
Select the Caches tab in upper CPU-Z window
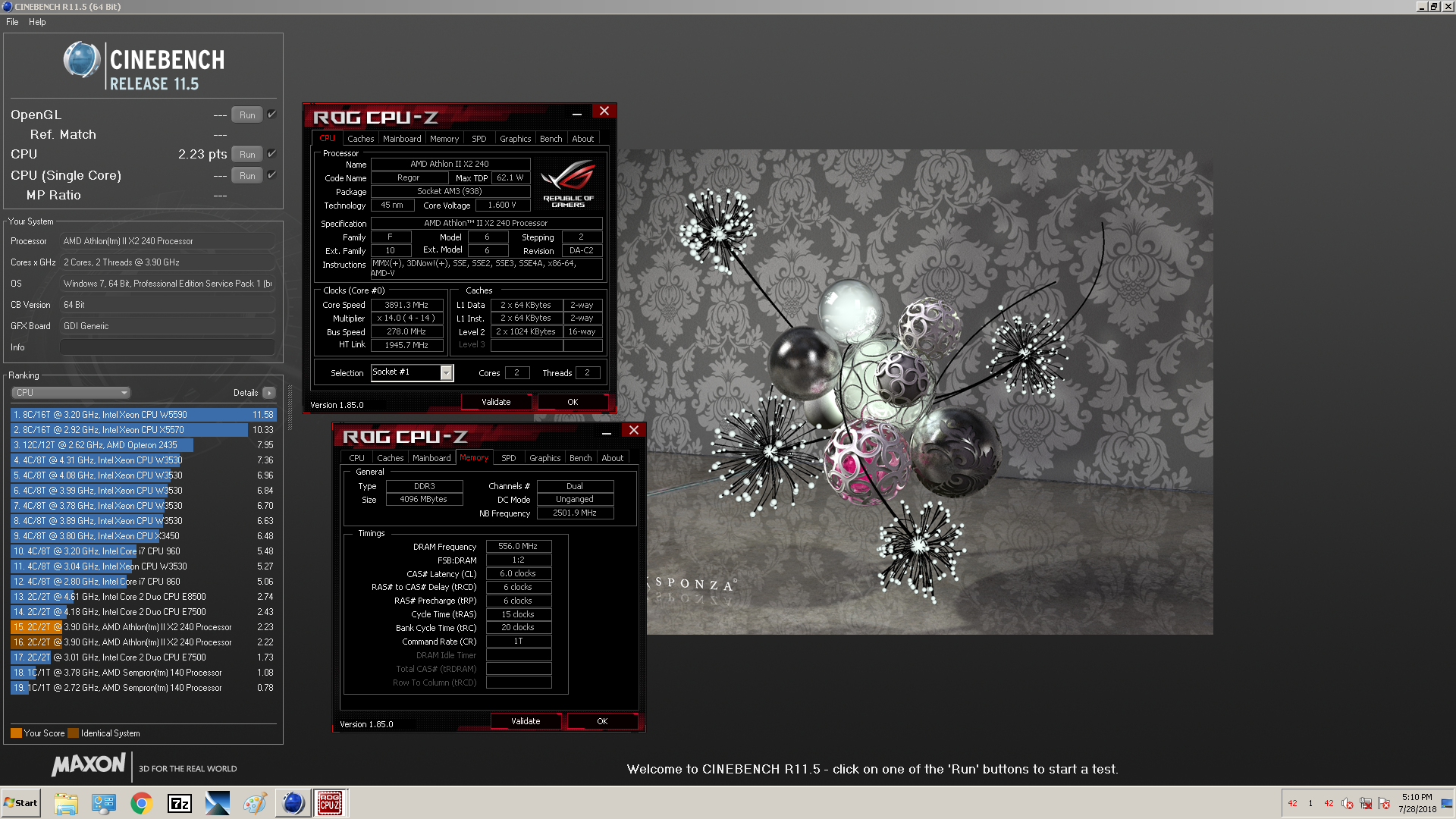[x=361, y=139]
